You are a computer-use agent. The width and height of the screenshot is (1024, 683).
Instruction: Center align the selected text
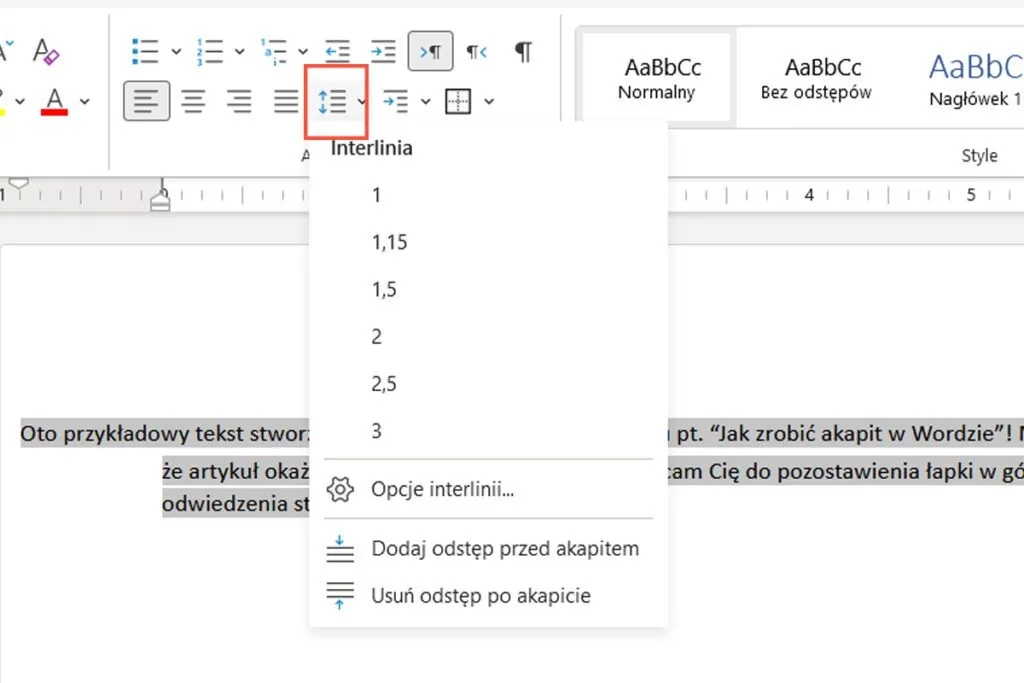pos(193,101)
